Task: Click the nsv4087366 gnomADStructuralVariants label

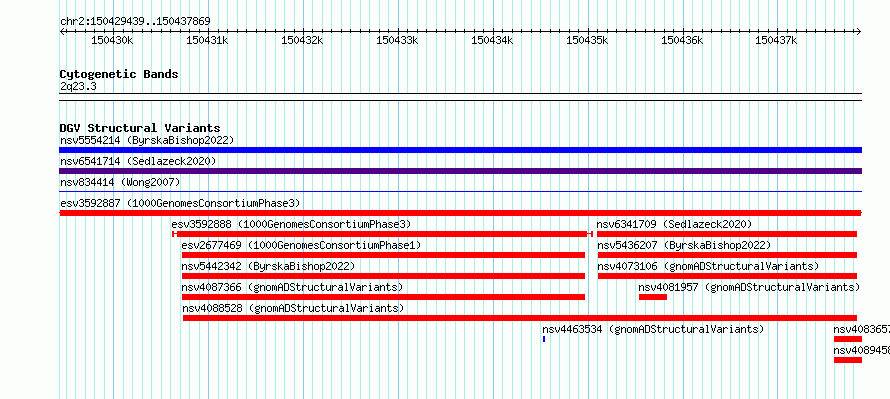Action: tap(292, 287)
